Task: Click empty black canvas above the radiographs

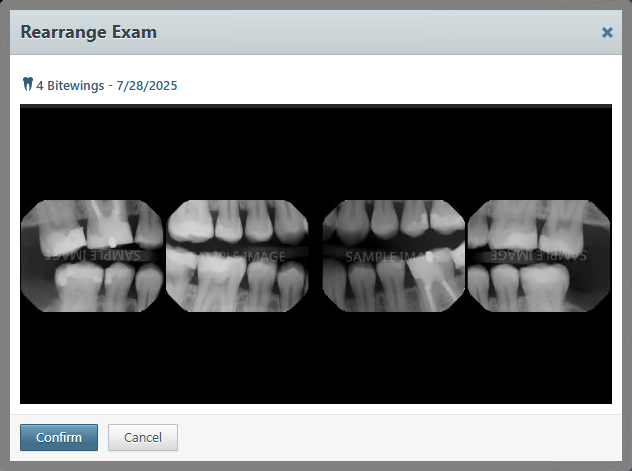Action: point(315,150)
